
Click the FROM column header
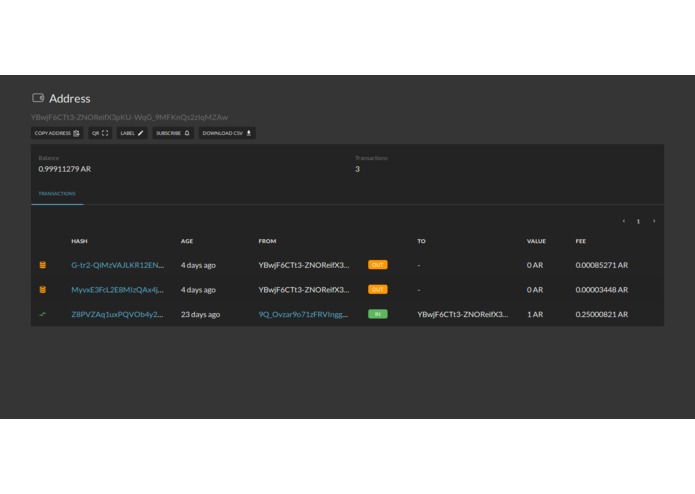coord(267,241)
